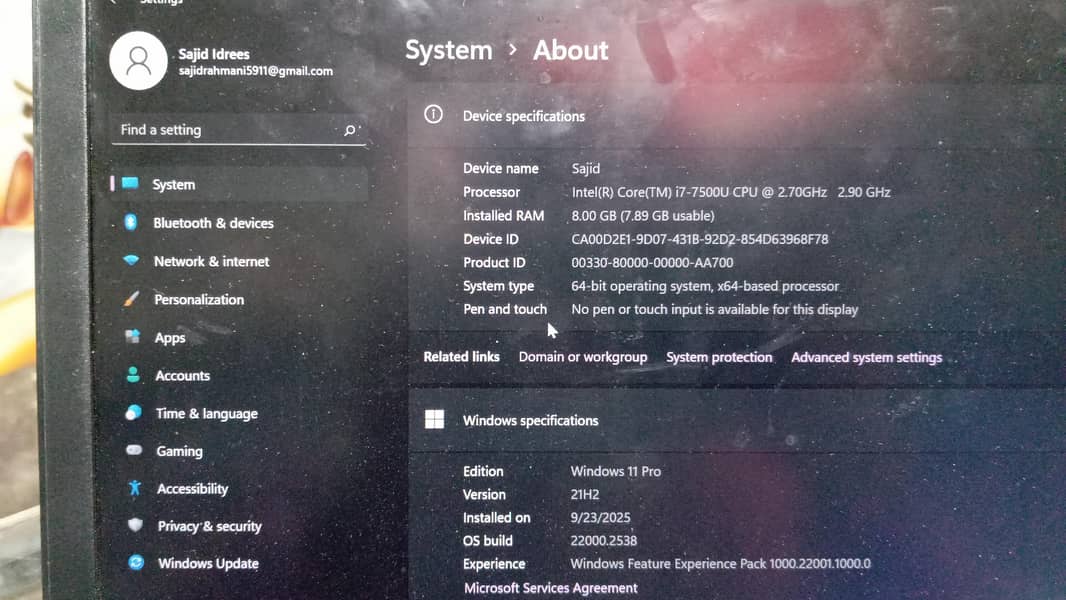1066x600 pixels.
Task: Open the Microsoft Services Agreement link
Action: 550,588
